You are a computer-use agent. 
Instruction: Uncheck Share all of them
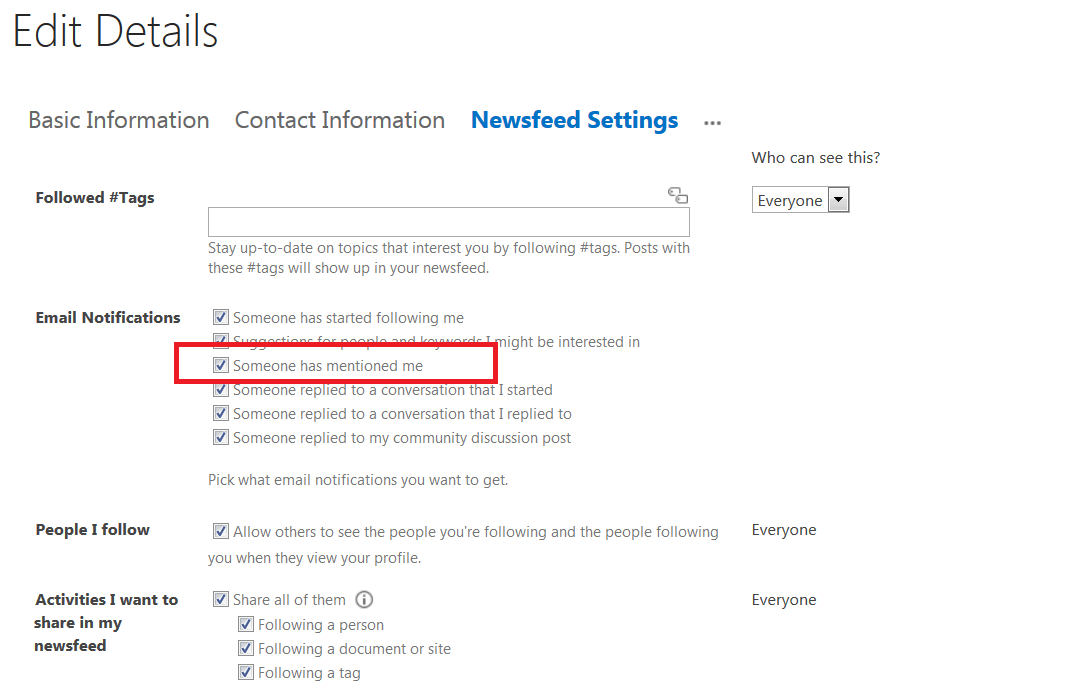click(x=220, y=600)
